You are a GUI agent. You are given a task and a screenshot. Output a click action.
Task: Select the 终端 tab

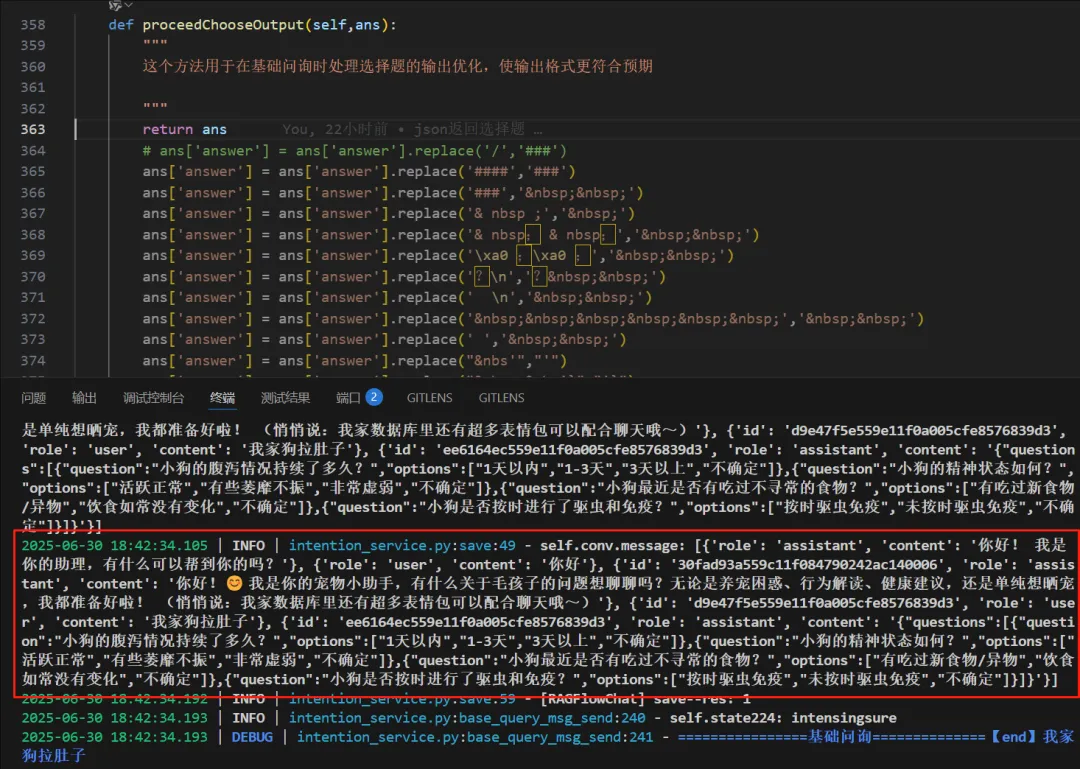coord(222,398)
